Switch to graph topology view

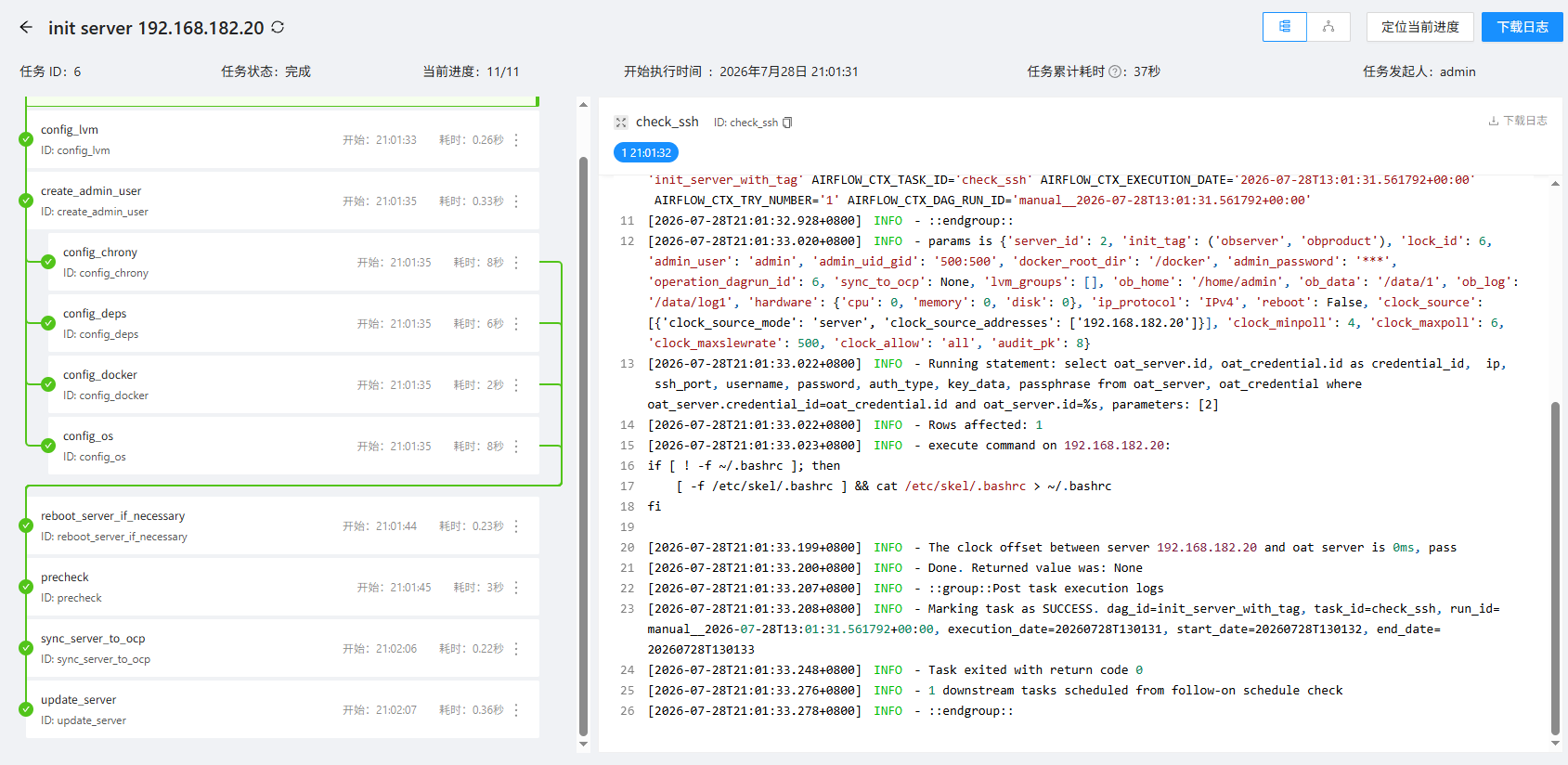click(1328, 27)
